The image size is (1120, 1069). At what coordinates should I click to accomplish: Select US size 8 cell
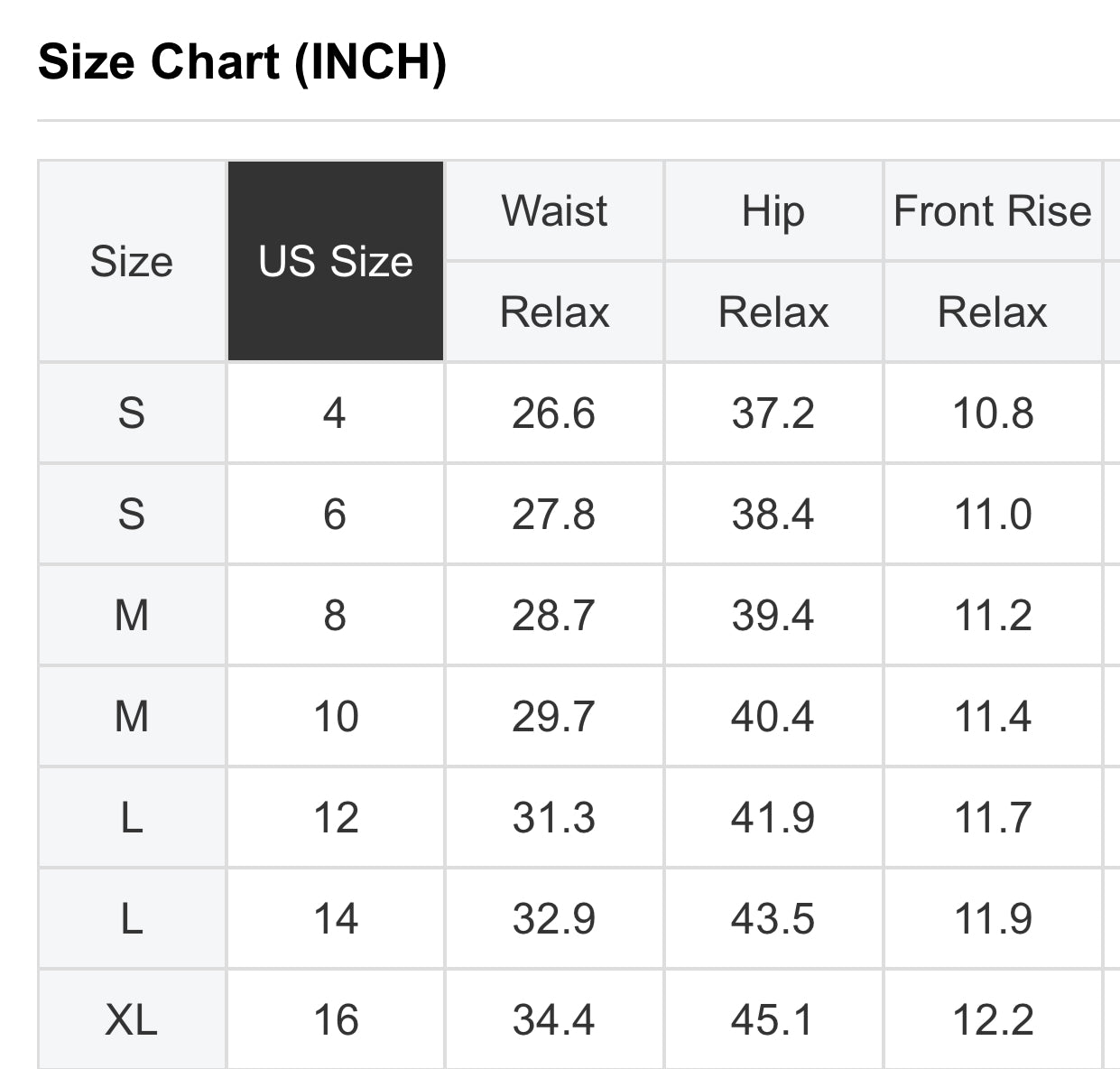point(335,616)
